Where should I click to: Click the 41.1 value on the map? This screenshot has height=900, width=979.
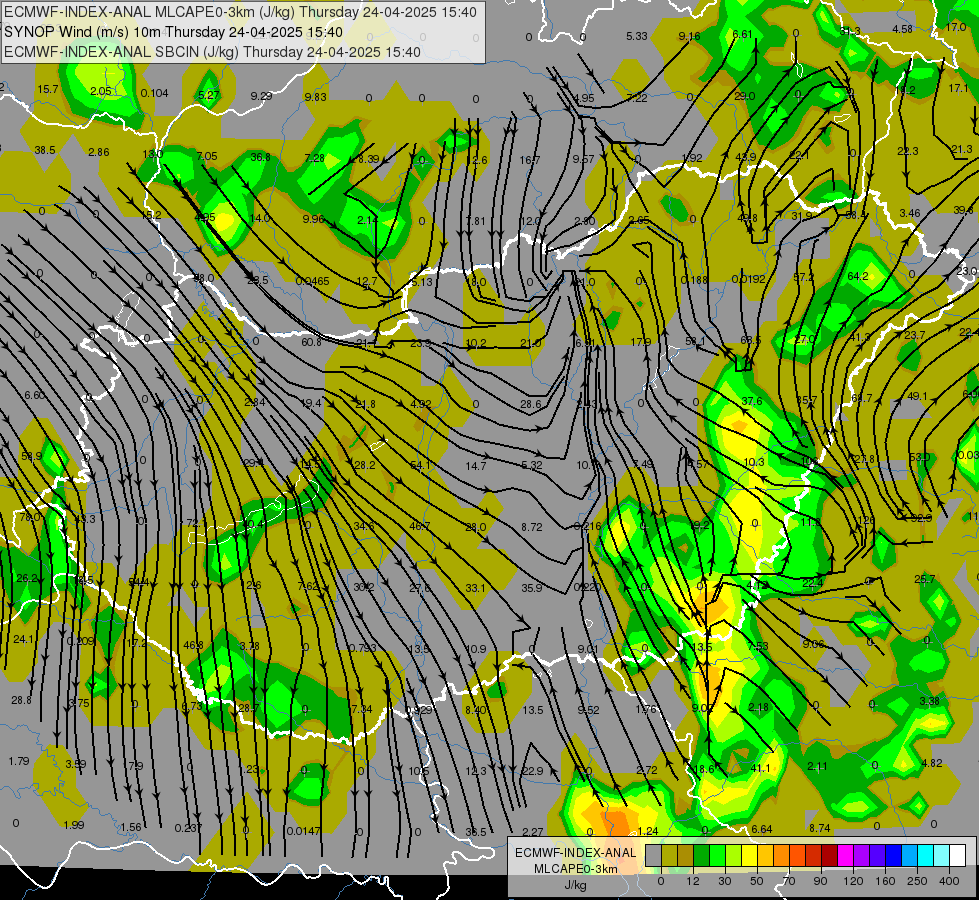(760, 768)
